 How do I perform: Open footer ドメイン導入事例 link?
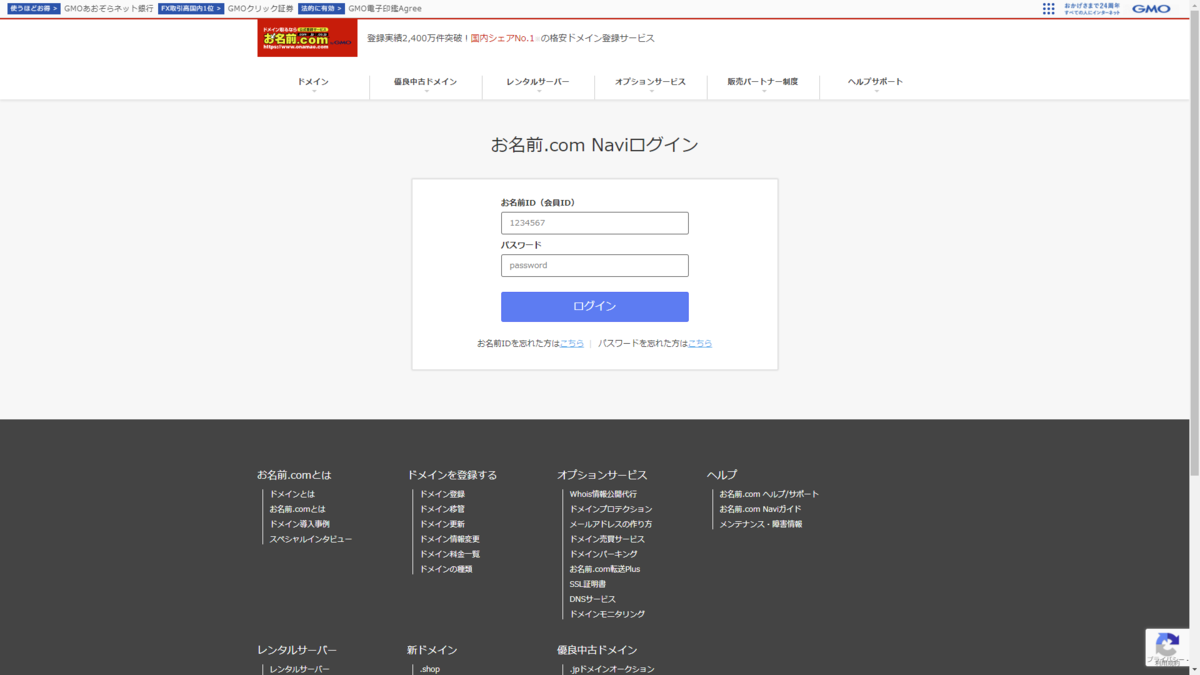coord(299,524)
